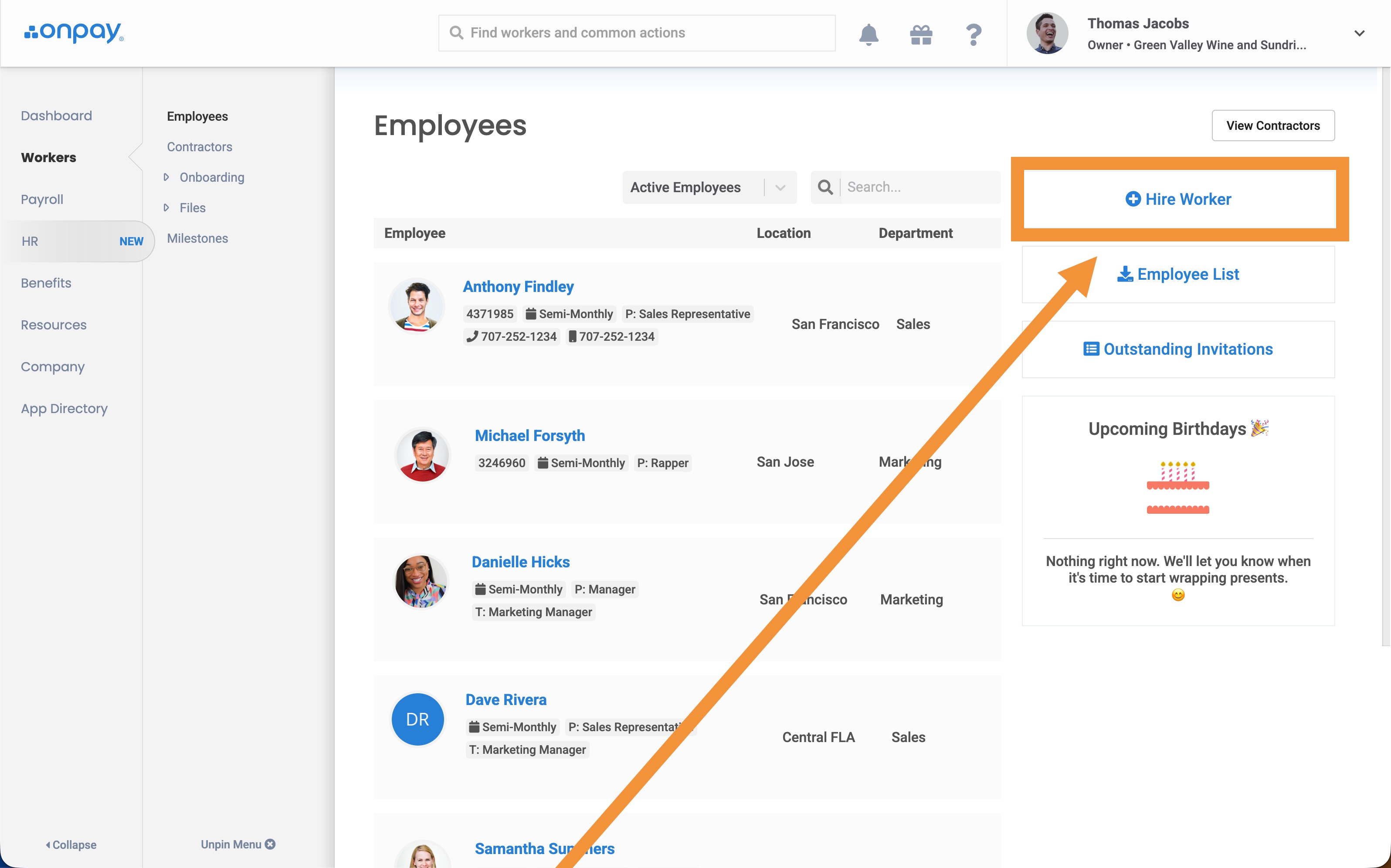Image resolution: width=1391 pixels, height=868 pixels.
Task: Click the DR initials avatar for Dave Rivera
Action: pyautogui.click(x=417, y=719)
